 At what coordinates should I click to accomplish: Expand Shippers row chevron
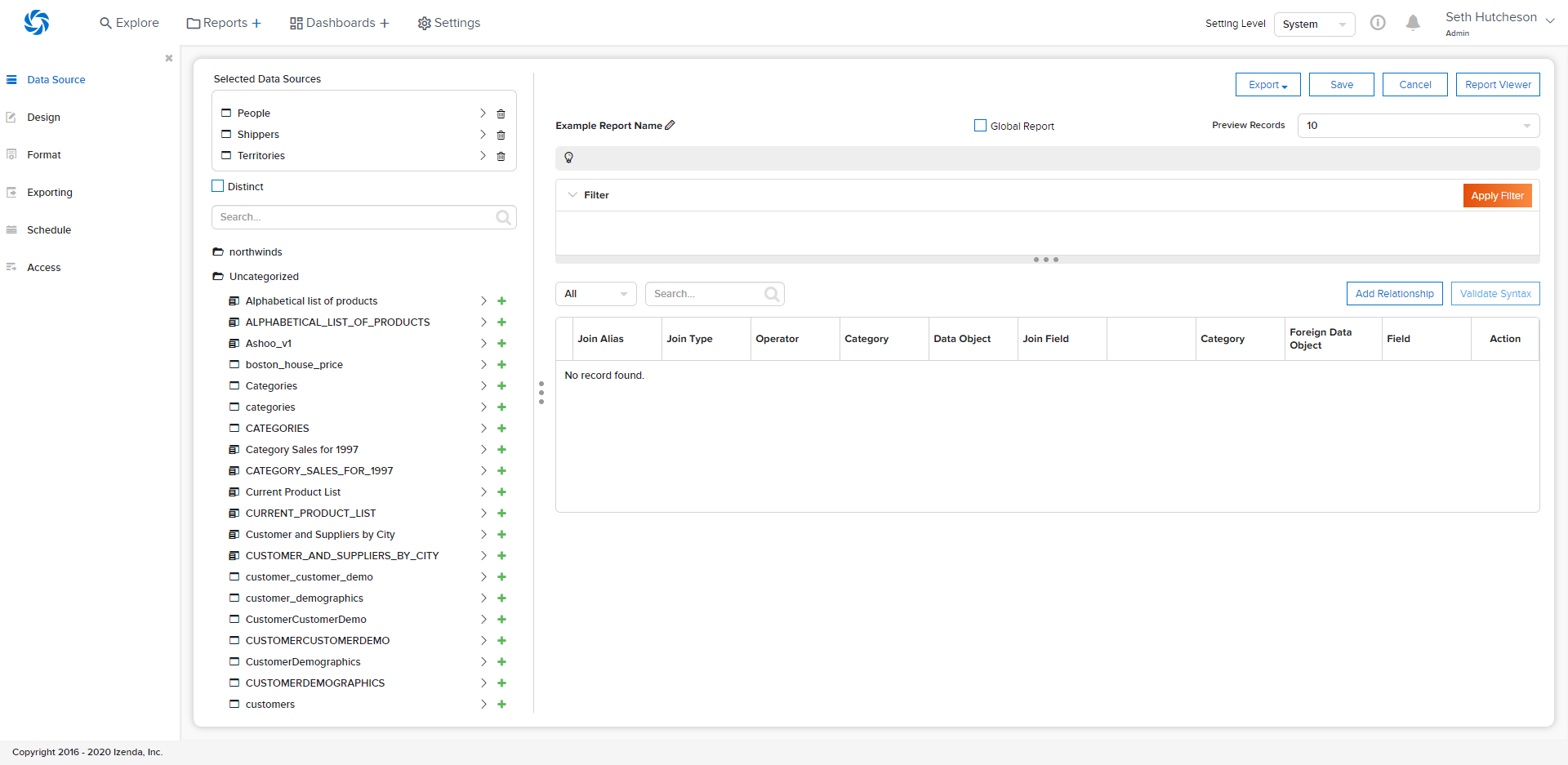(483, 135)
